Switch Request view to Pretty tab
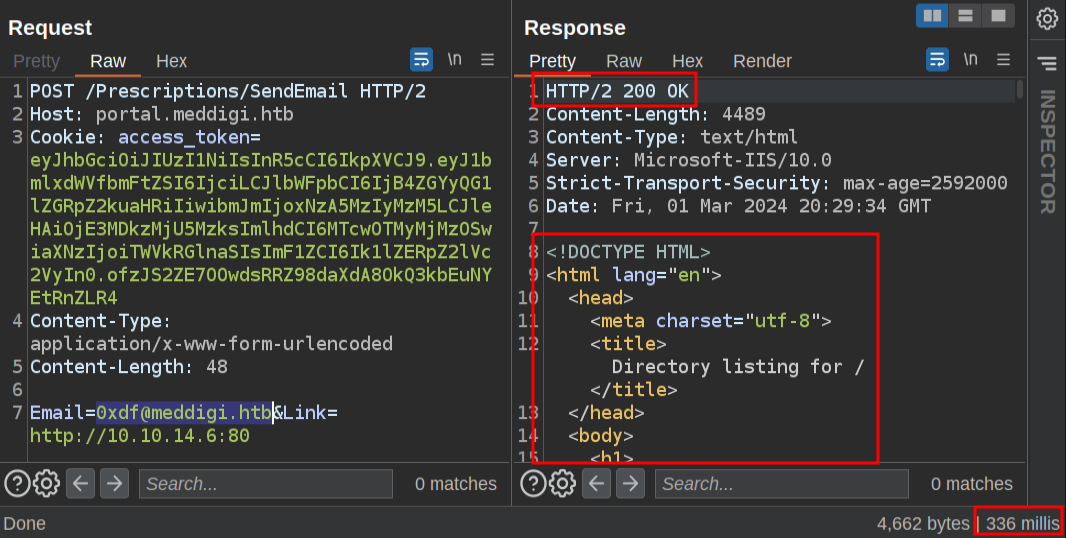This screenshot has height=538, width=1066. click(37, 61)
